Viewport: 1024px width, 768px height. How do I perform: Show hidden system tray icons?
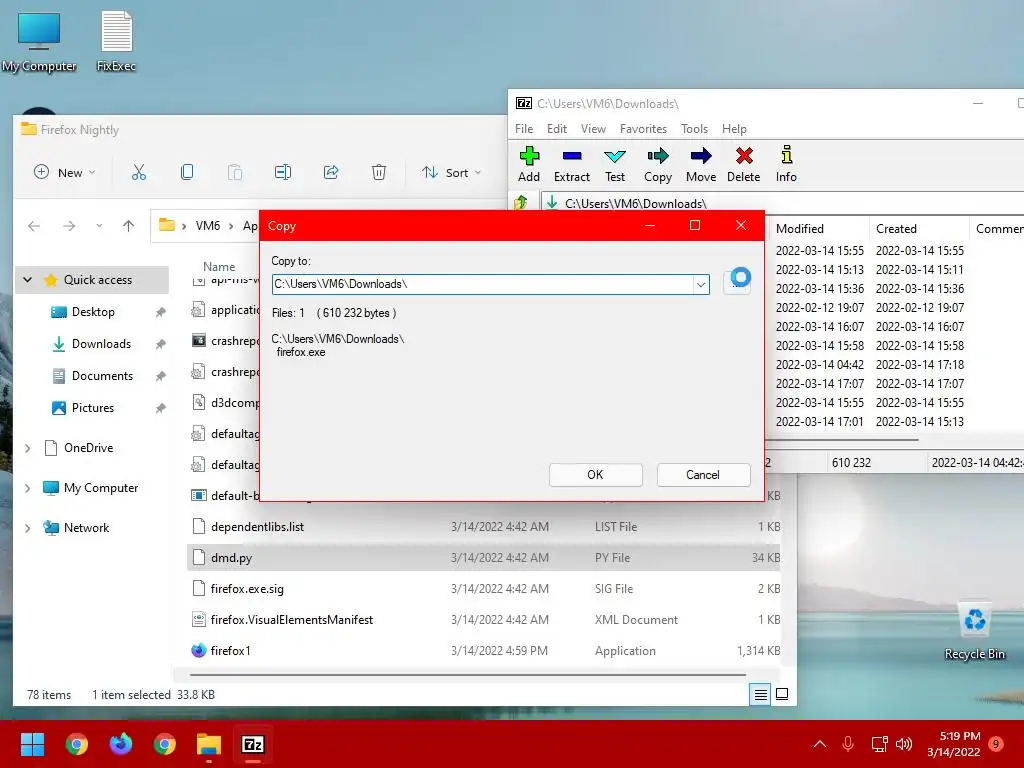(x=820, y=744)
